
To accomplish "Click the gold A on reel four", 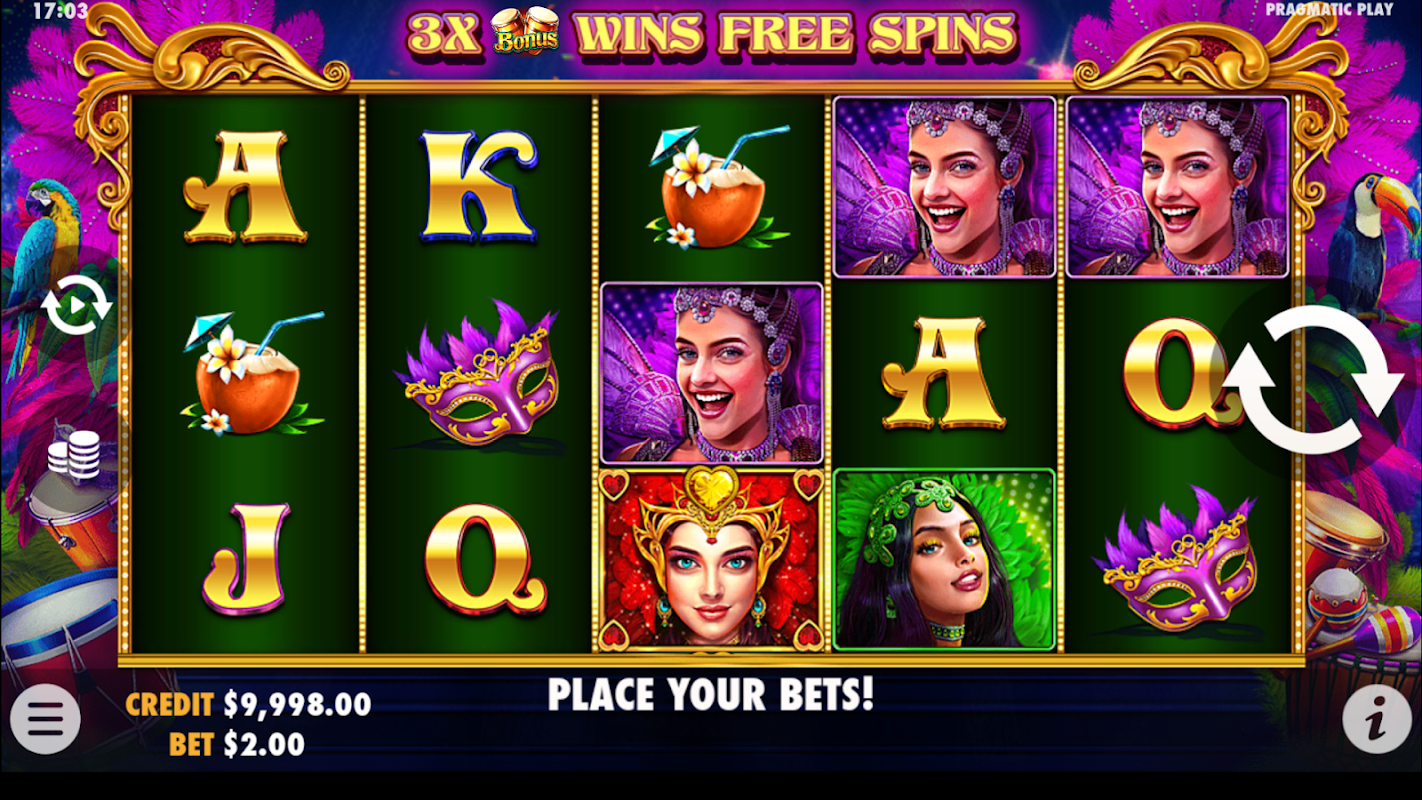I will tap(944, 373).
